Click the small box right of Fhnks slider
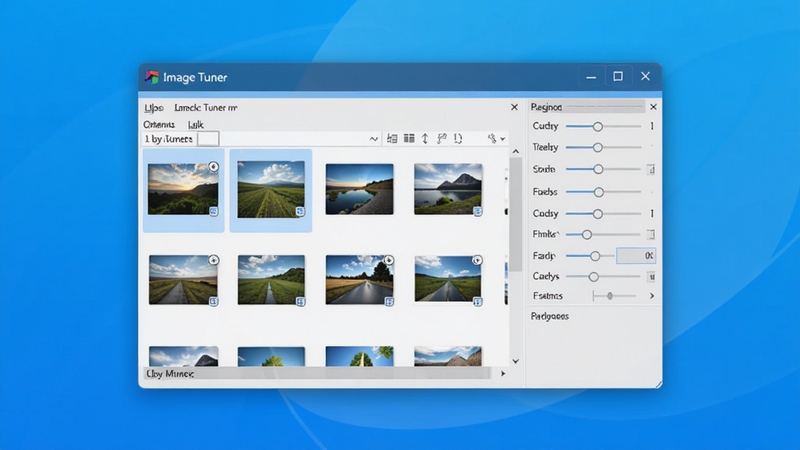 651,234
